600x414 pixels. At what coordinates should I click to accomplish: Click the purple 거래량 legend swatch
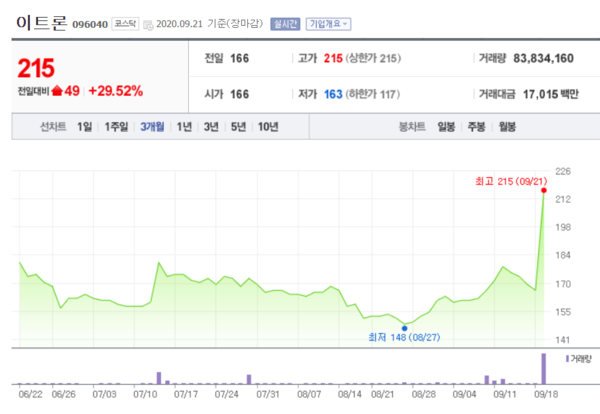(567, 359)
